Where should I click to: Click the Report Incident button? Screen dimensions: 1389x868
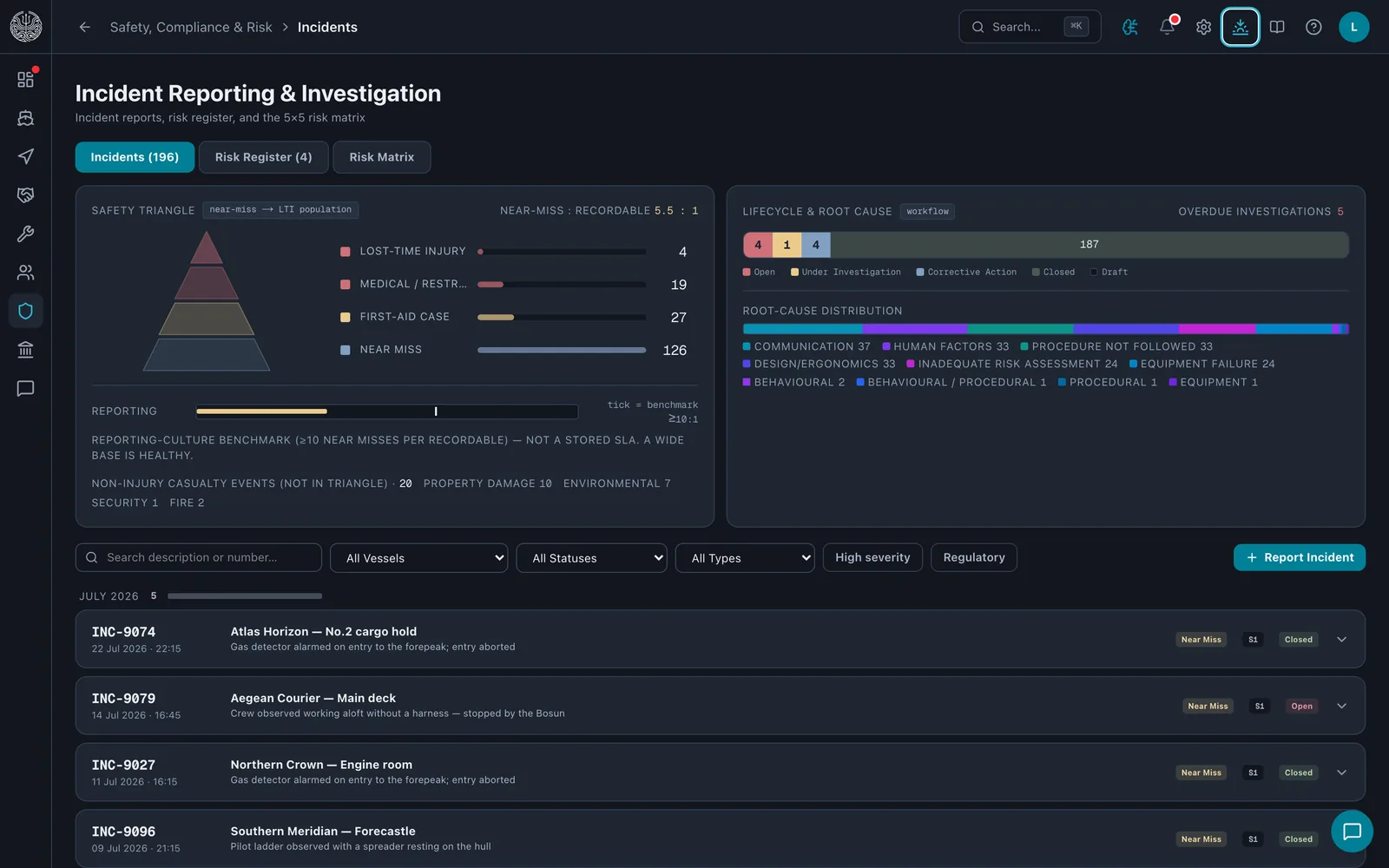coord(1300,557)
